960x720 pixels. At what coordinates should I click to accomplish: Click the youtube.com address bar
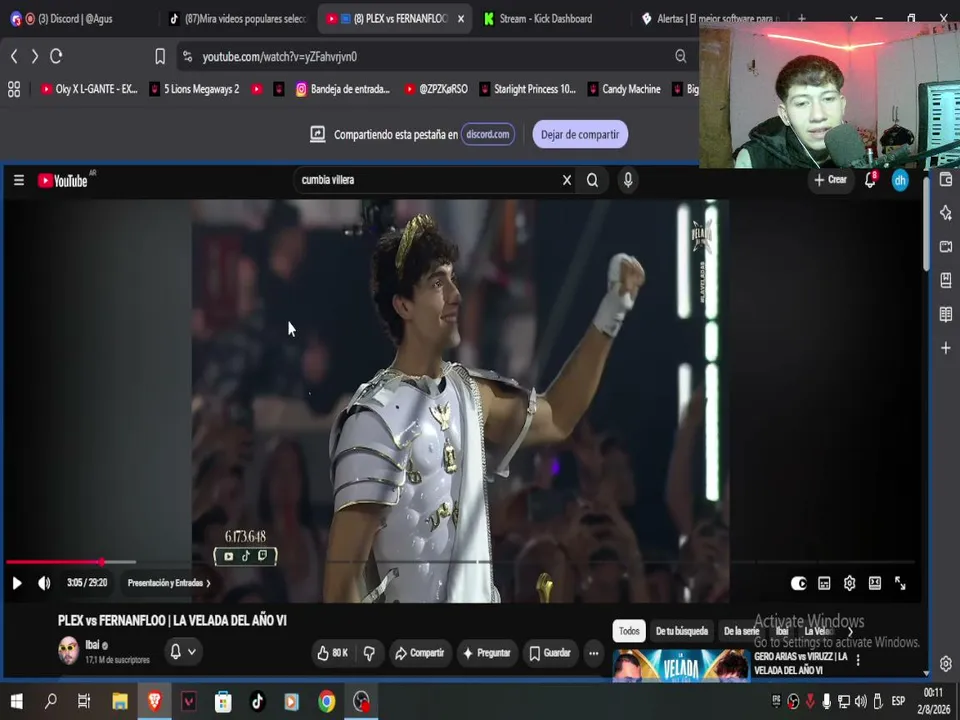435,57
